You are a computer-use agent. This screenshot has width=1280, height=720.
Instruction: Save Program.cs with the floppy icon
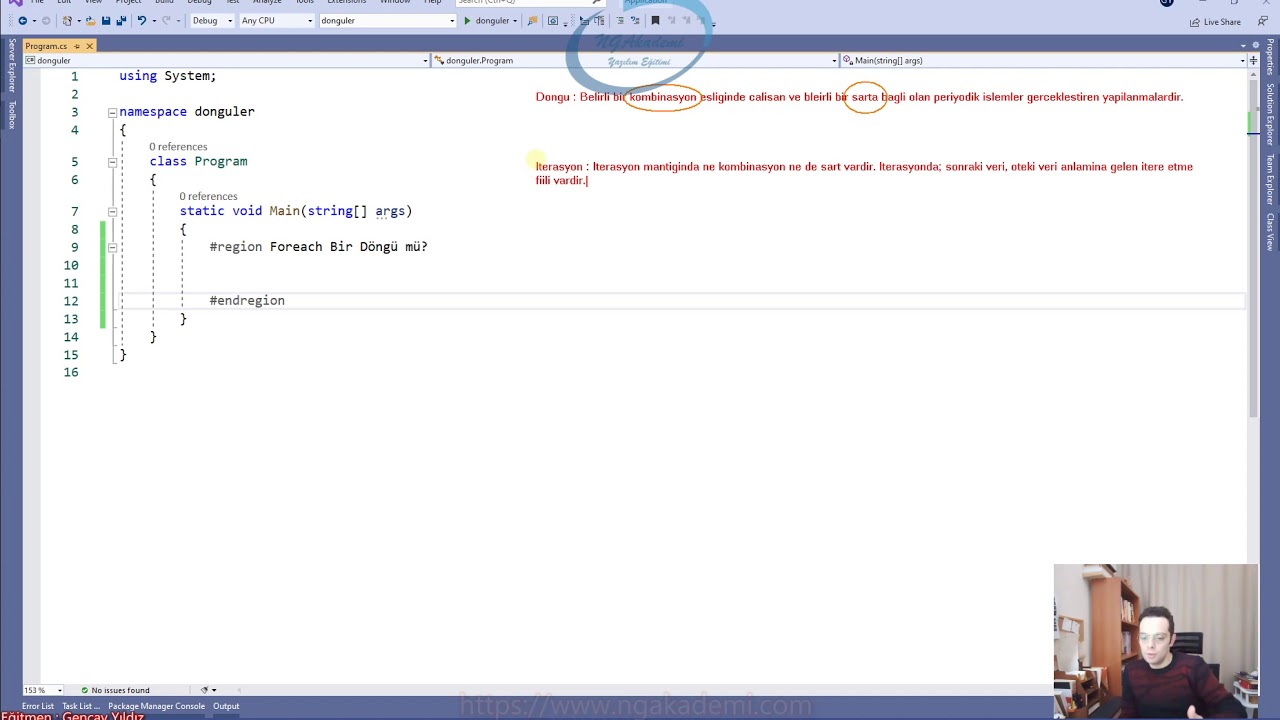[x=106, y=21]
